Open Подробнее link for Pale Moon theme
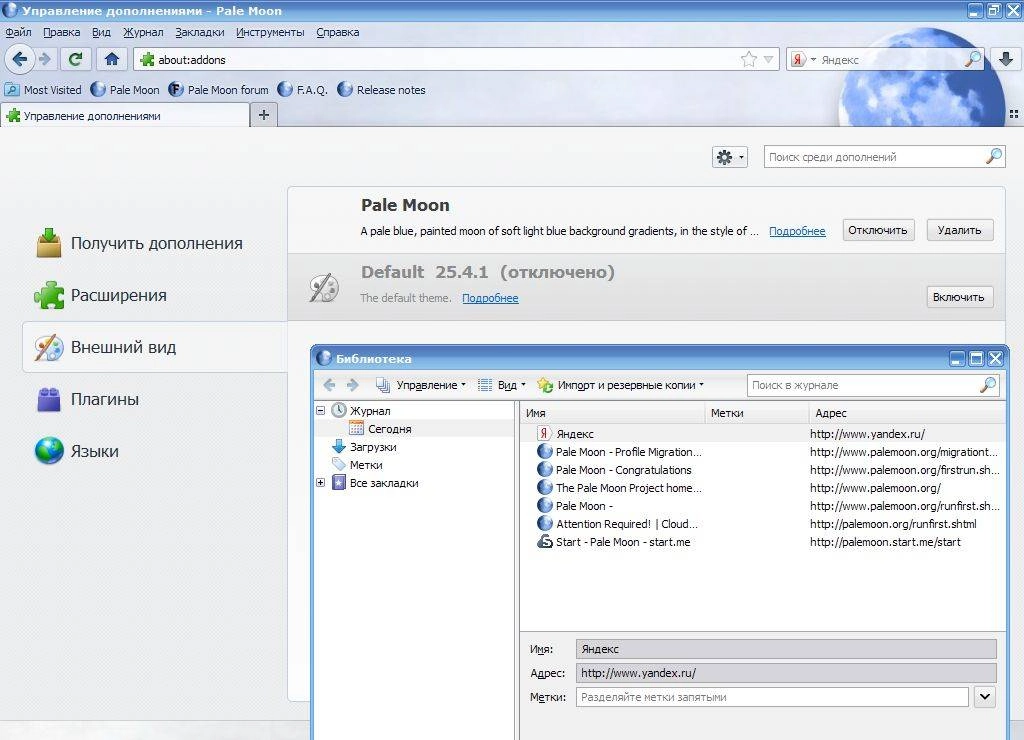This screenshot has width=1024, height=740. pos(797,231)
